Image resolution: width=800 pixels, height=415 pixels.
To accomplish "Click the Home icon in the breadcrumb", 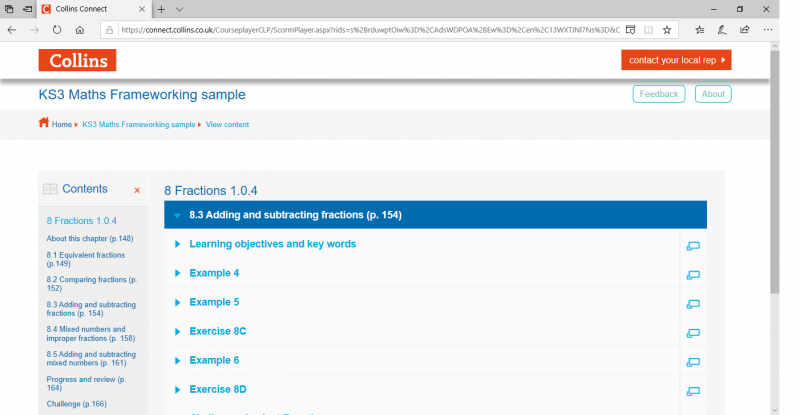I will tap(44, 124).
